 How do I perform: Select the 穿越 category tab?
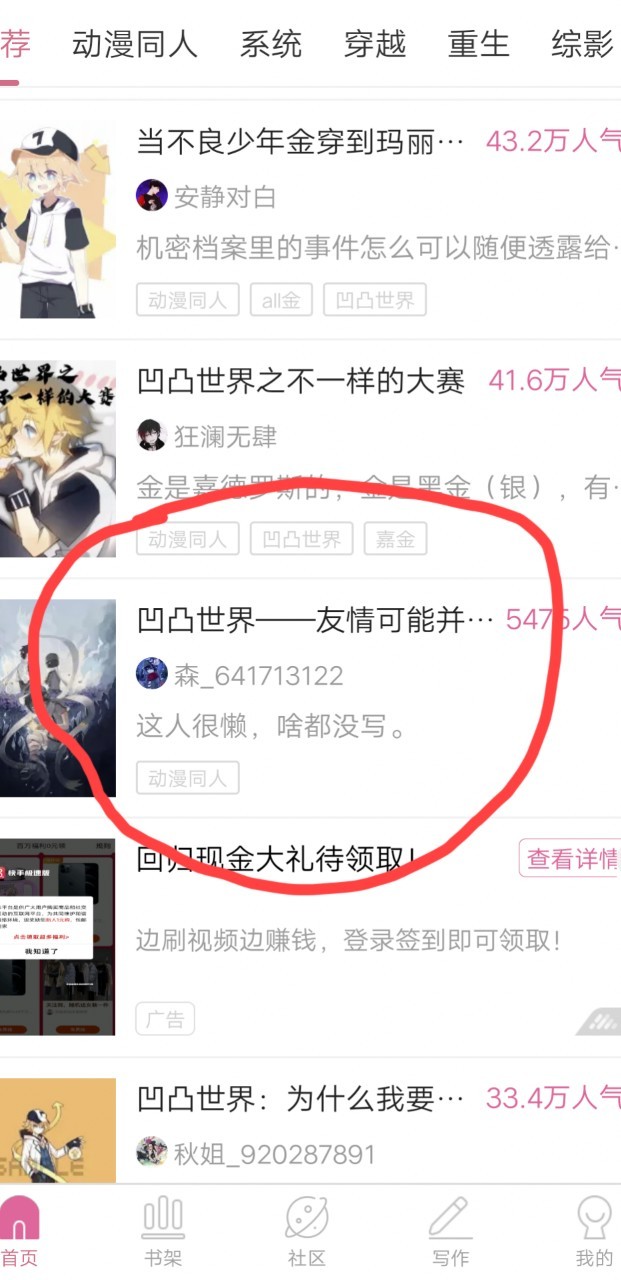pyautogui.click(x=375, y=44)
